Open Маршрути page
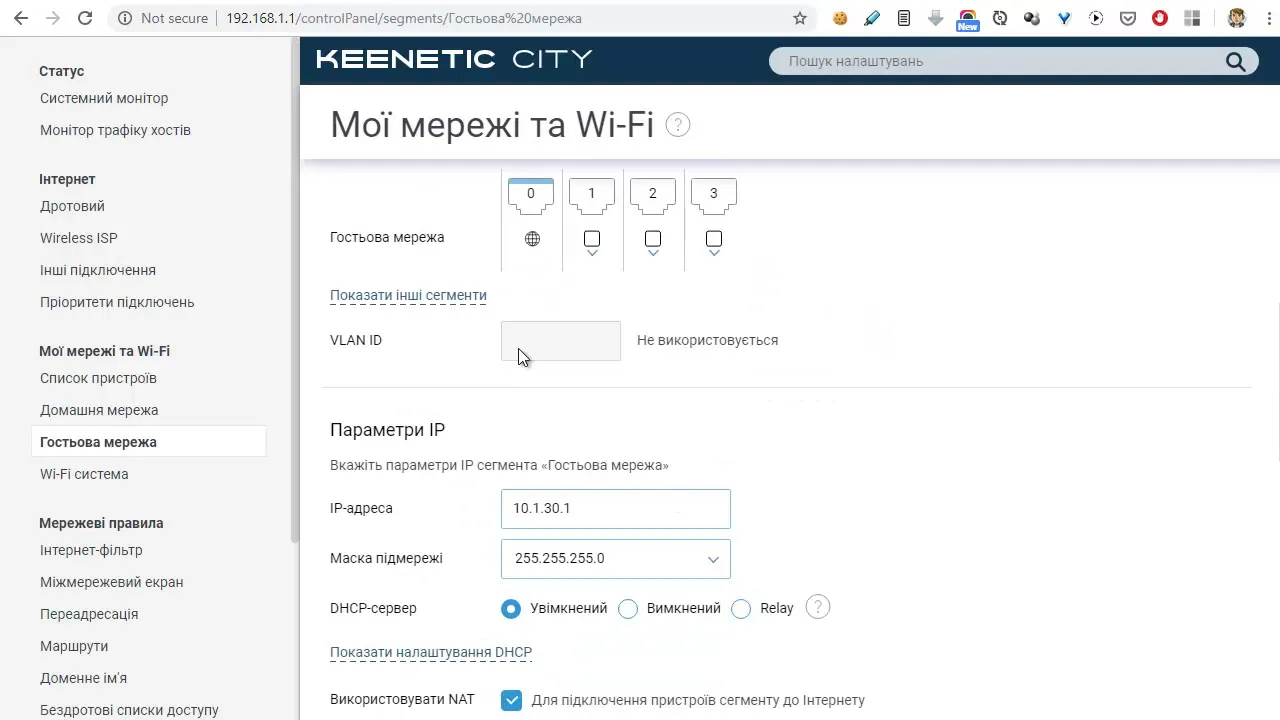1280x720 pixels. [x=74, y=646]
